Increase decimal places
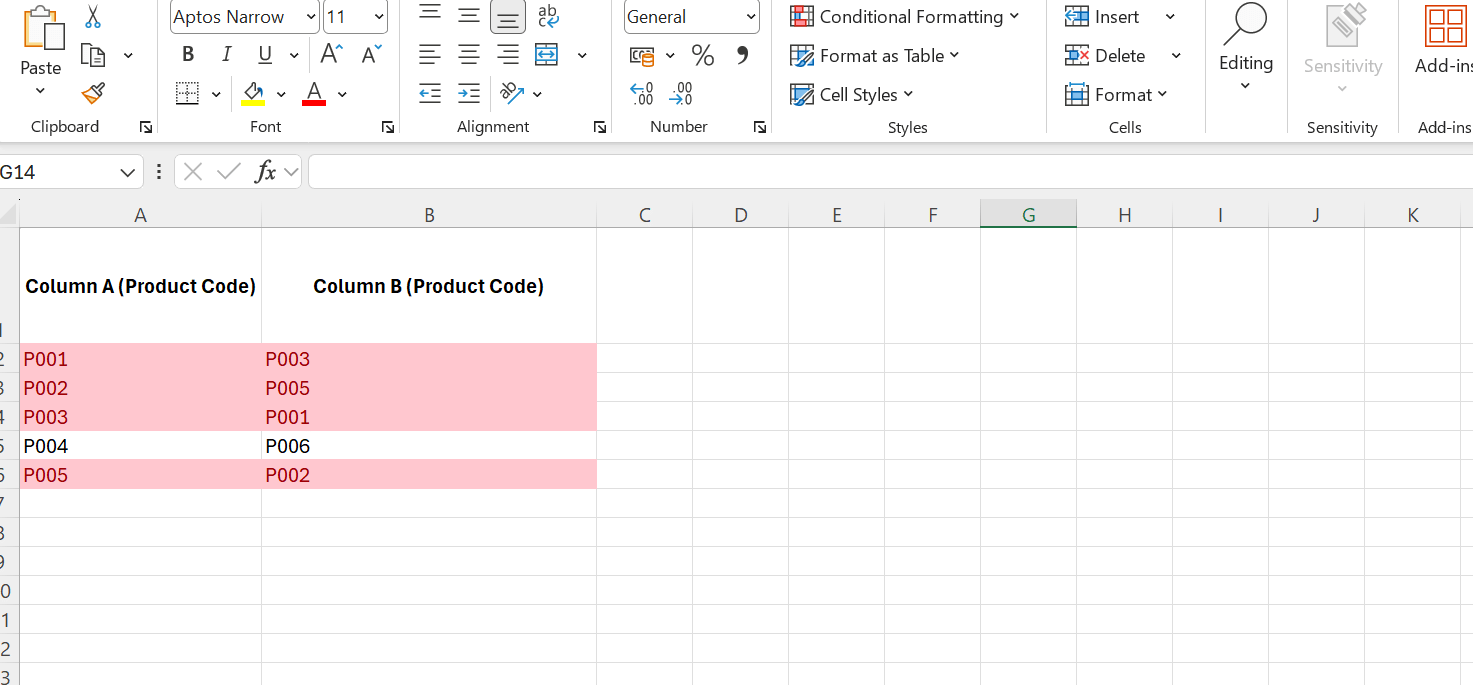This screenshot has height=685, width=1473. (640, 92)
